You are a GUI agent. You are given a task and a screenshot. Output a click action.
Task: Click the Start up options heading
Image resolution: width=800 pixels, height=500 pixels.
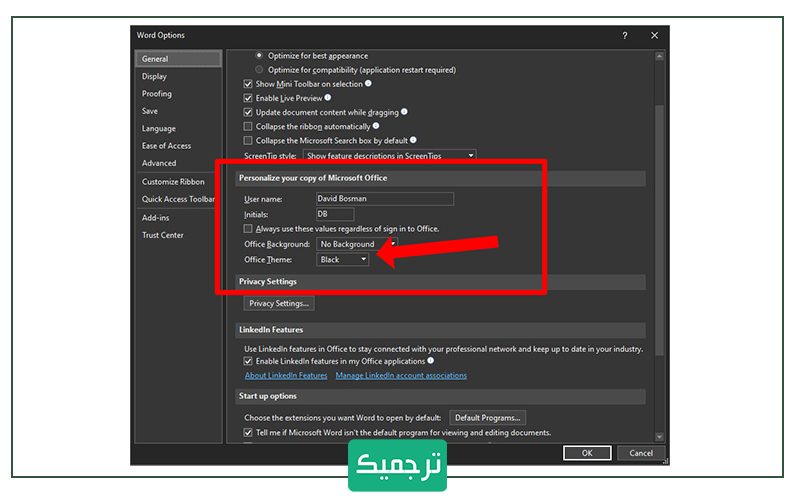[x=268, y=396]
